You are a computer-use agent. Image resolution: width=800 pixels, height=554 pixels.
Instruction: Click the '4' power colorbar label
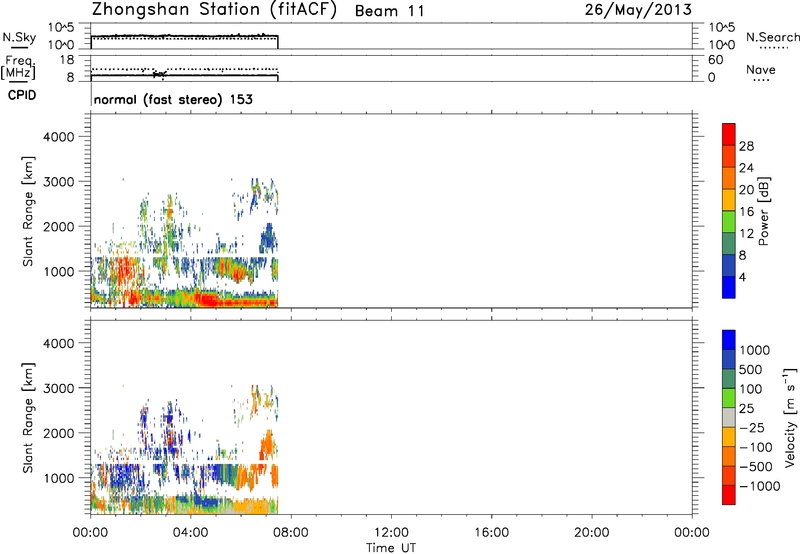pos(742,277)
